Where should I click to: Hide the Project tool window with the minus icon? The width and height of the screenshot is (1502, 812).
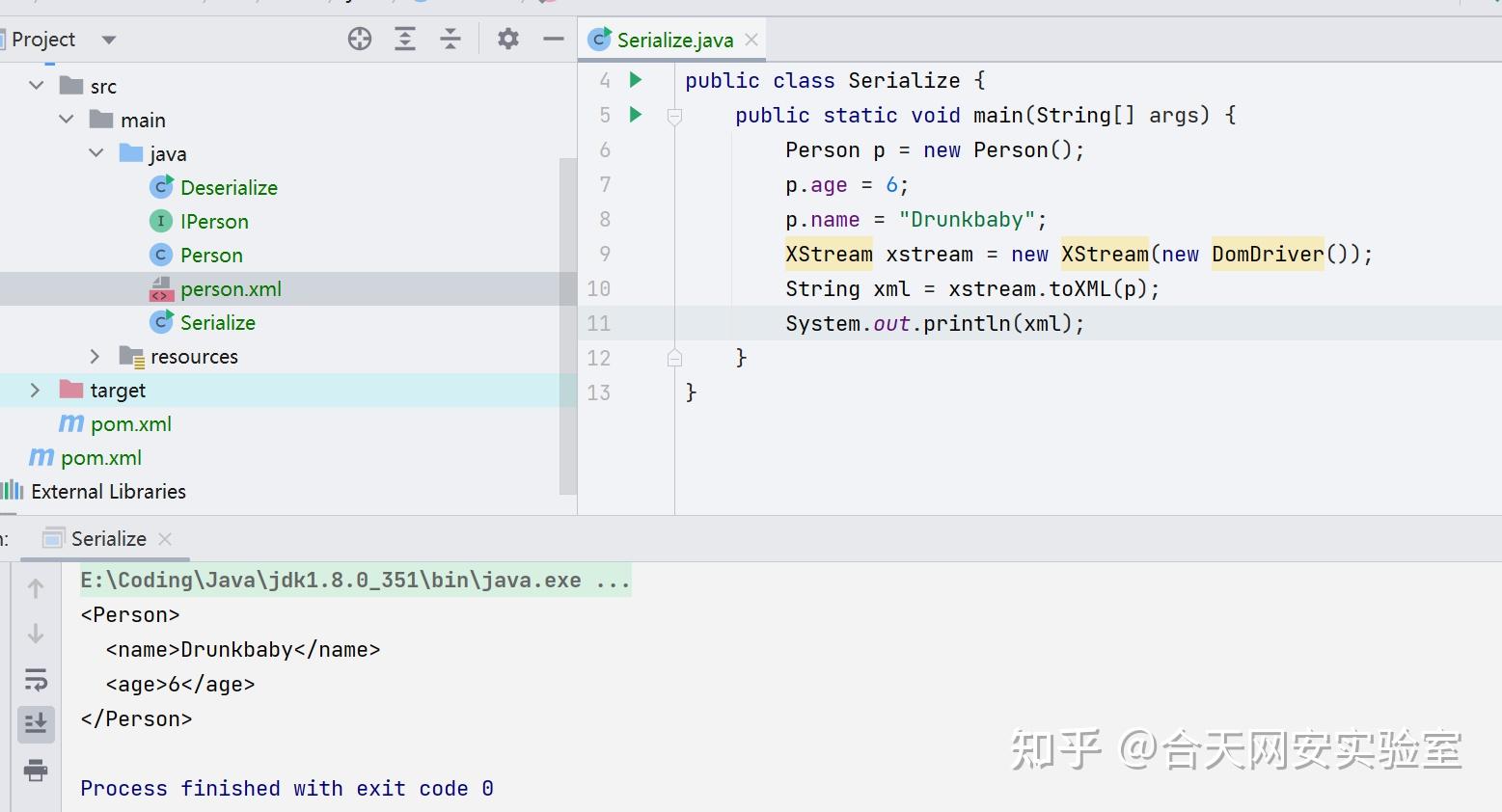pos(552,39)
